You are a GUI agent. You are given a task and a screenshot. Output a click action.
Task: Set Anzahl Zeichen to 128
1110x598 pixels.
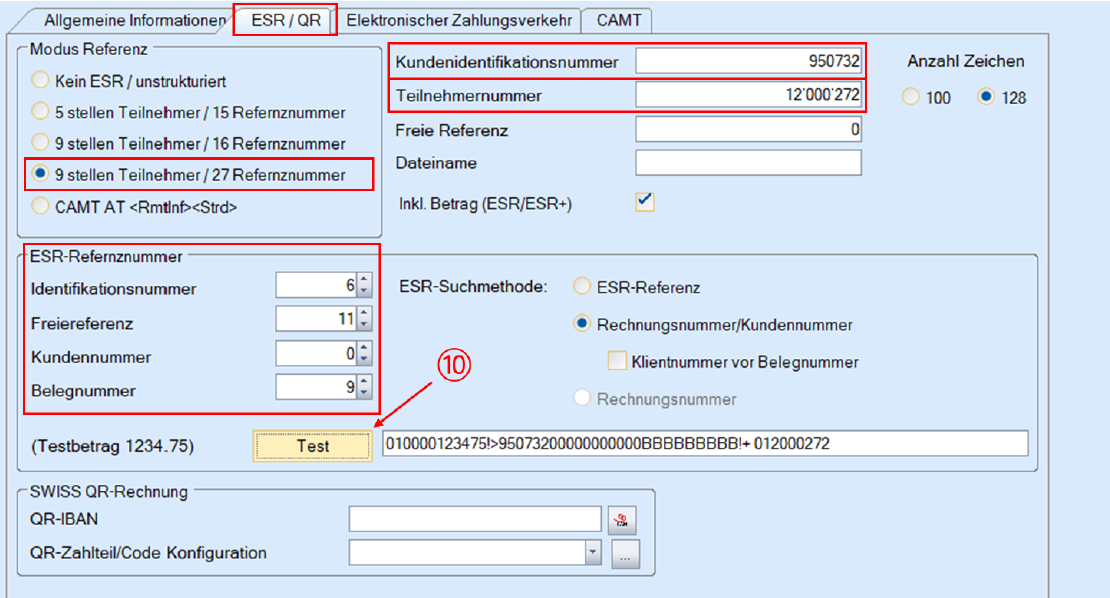coord(1002,98)
